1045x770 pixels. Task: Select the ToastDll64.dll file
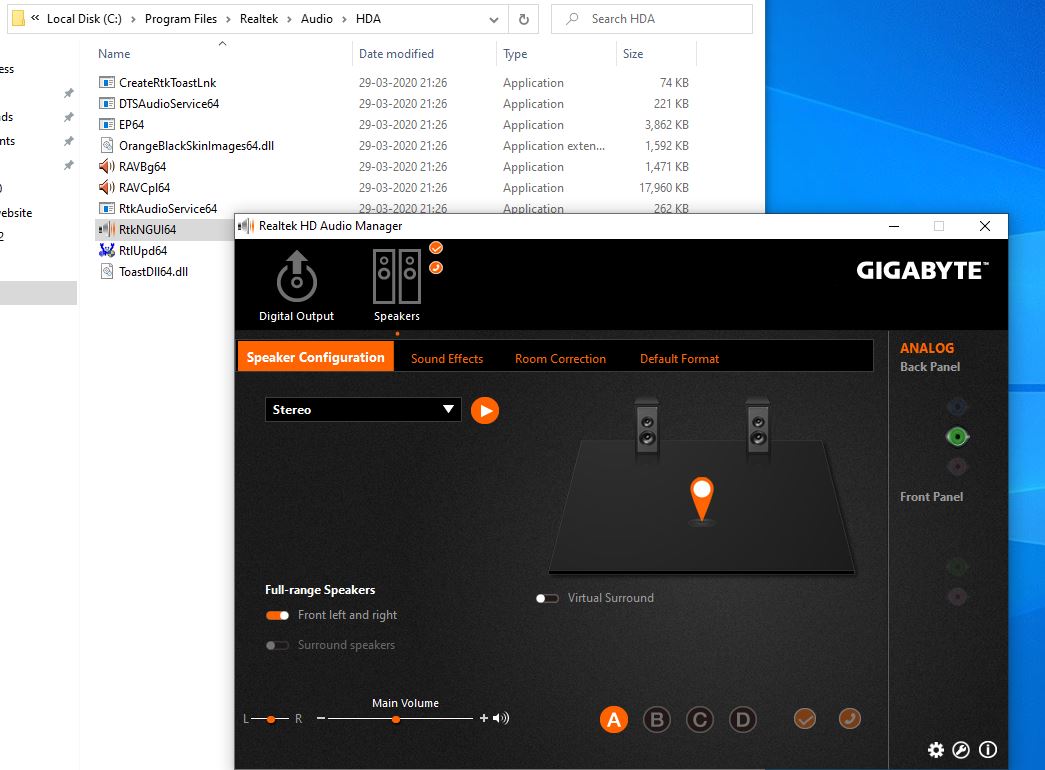pos(153,271)
